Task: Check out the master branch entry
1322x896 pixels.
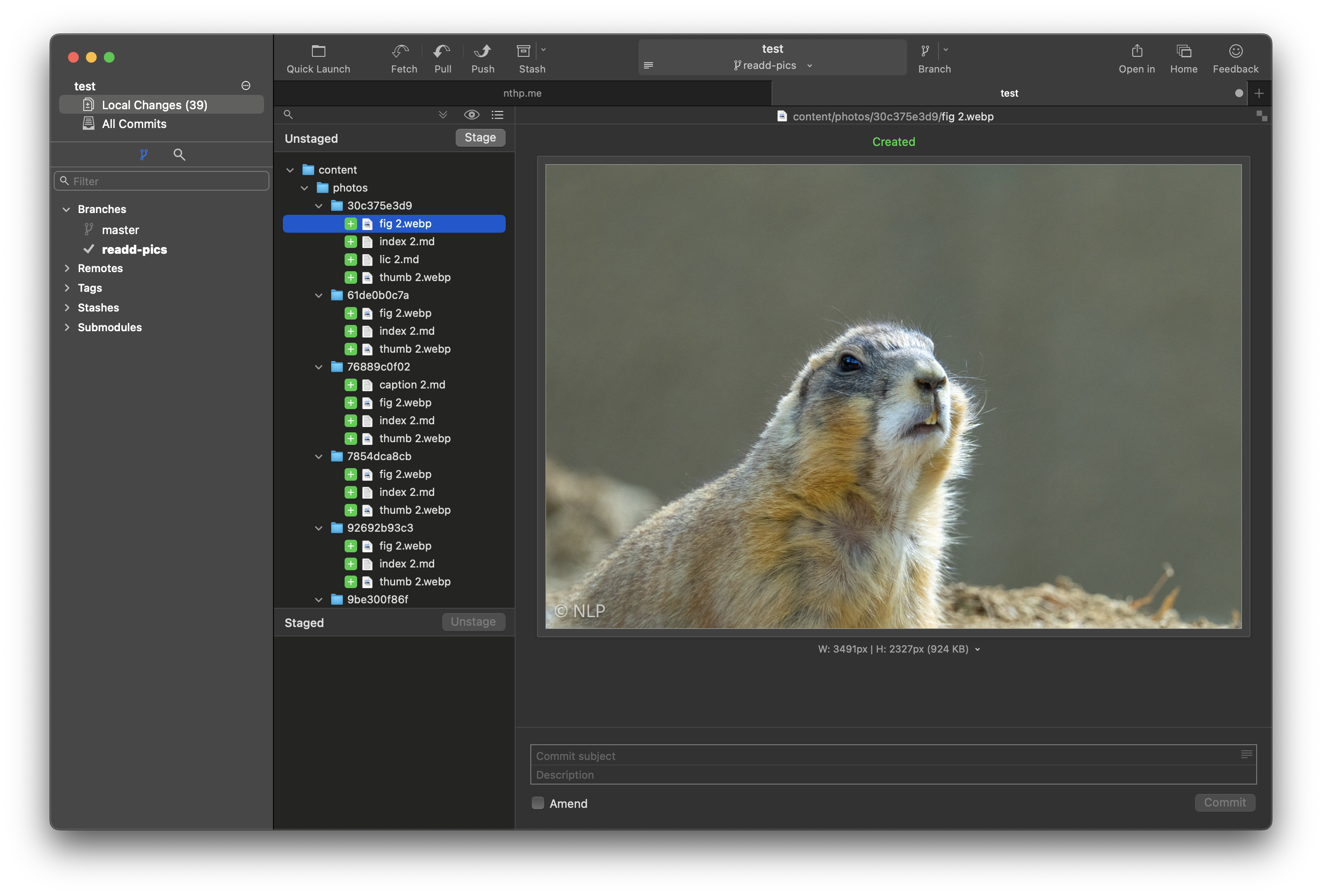Action: (120, 230)
